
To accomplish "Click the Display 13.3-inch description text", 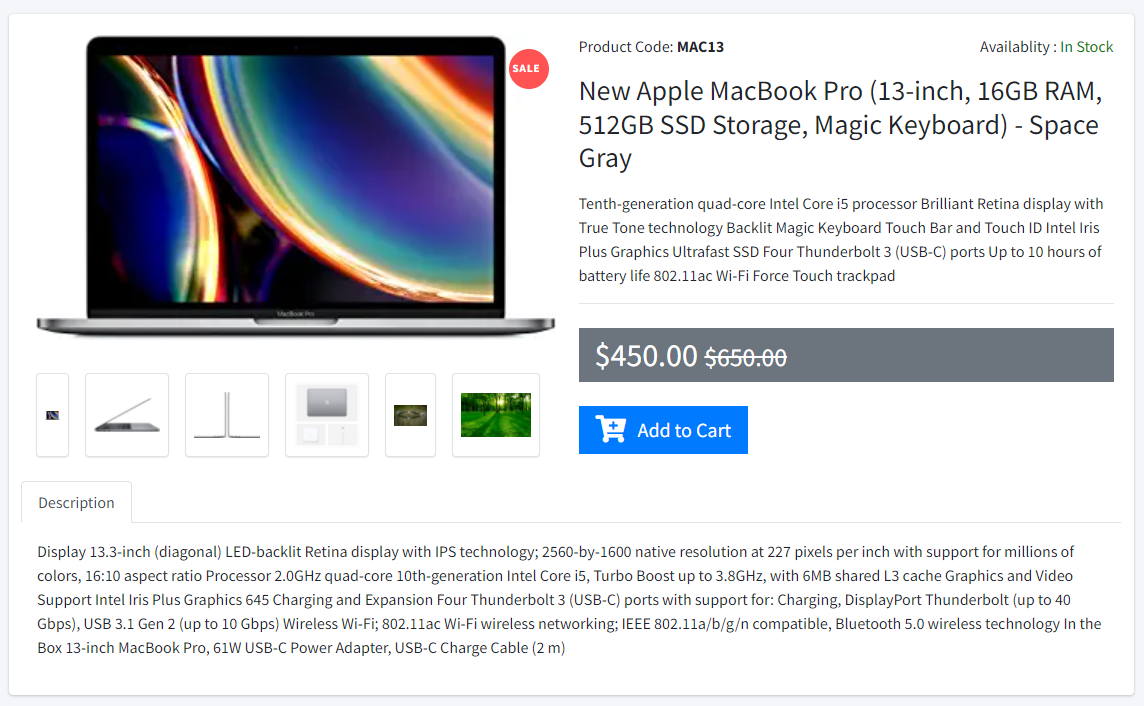I will click(x=570, y=600).
